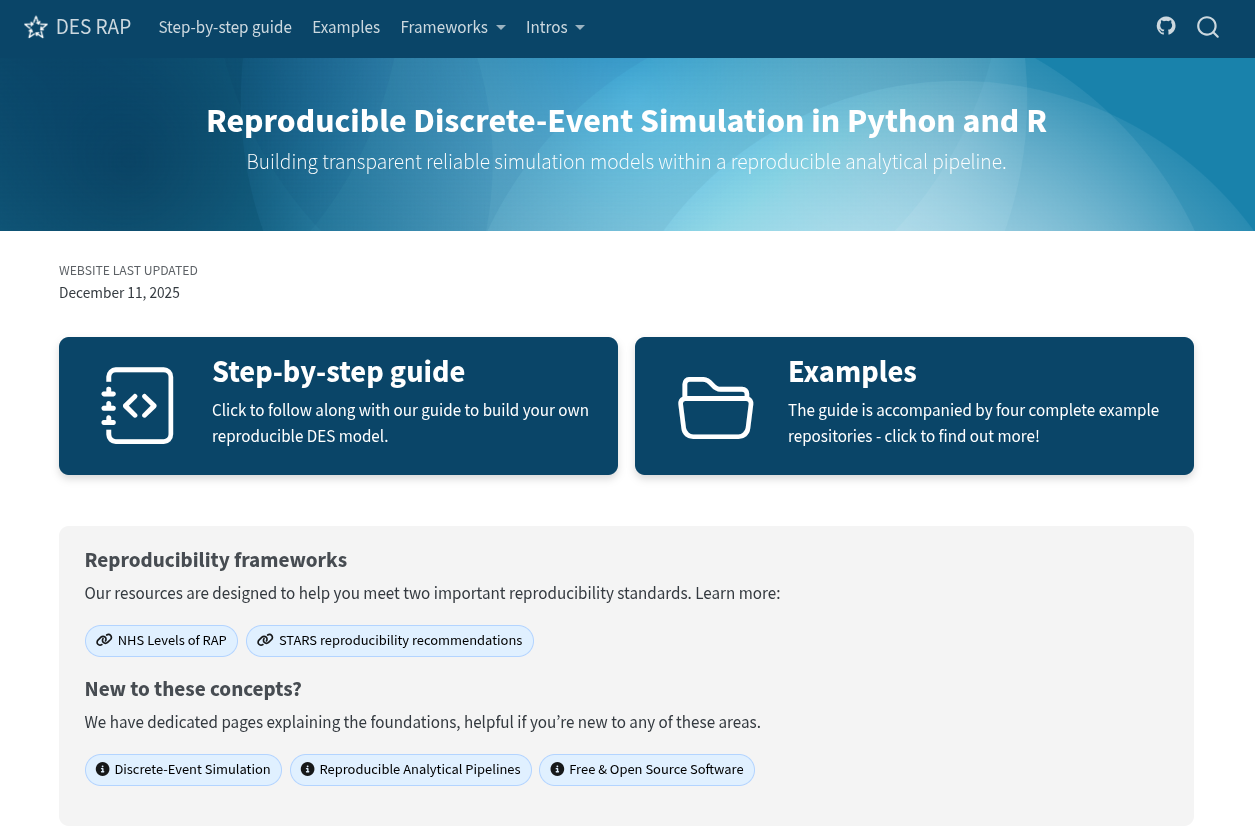Image resolution: width=1255 pixels, height=836 pixels.
Task: Click the 'New to these concepts?' heading
Action: (193, 689)
